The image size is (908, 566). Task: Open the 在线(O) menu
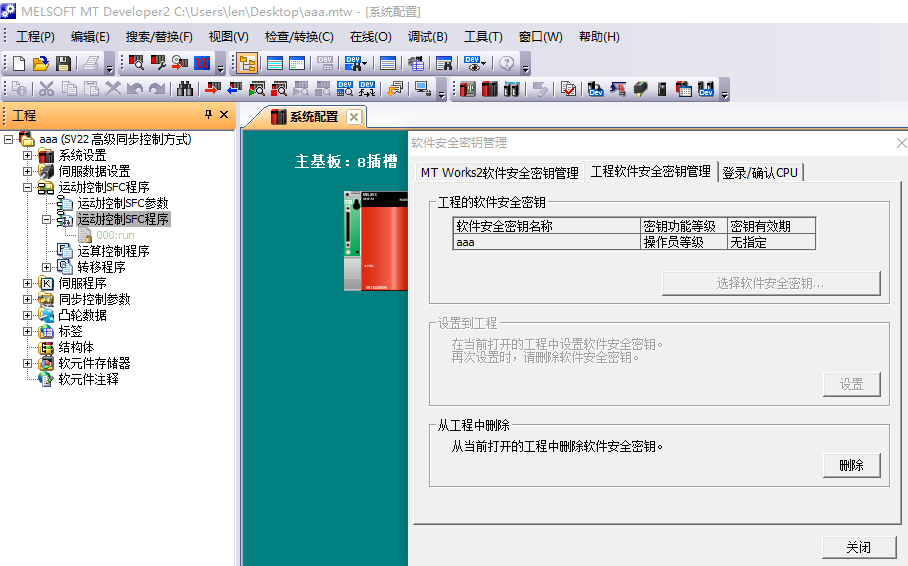370,37
